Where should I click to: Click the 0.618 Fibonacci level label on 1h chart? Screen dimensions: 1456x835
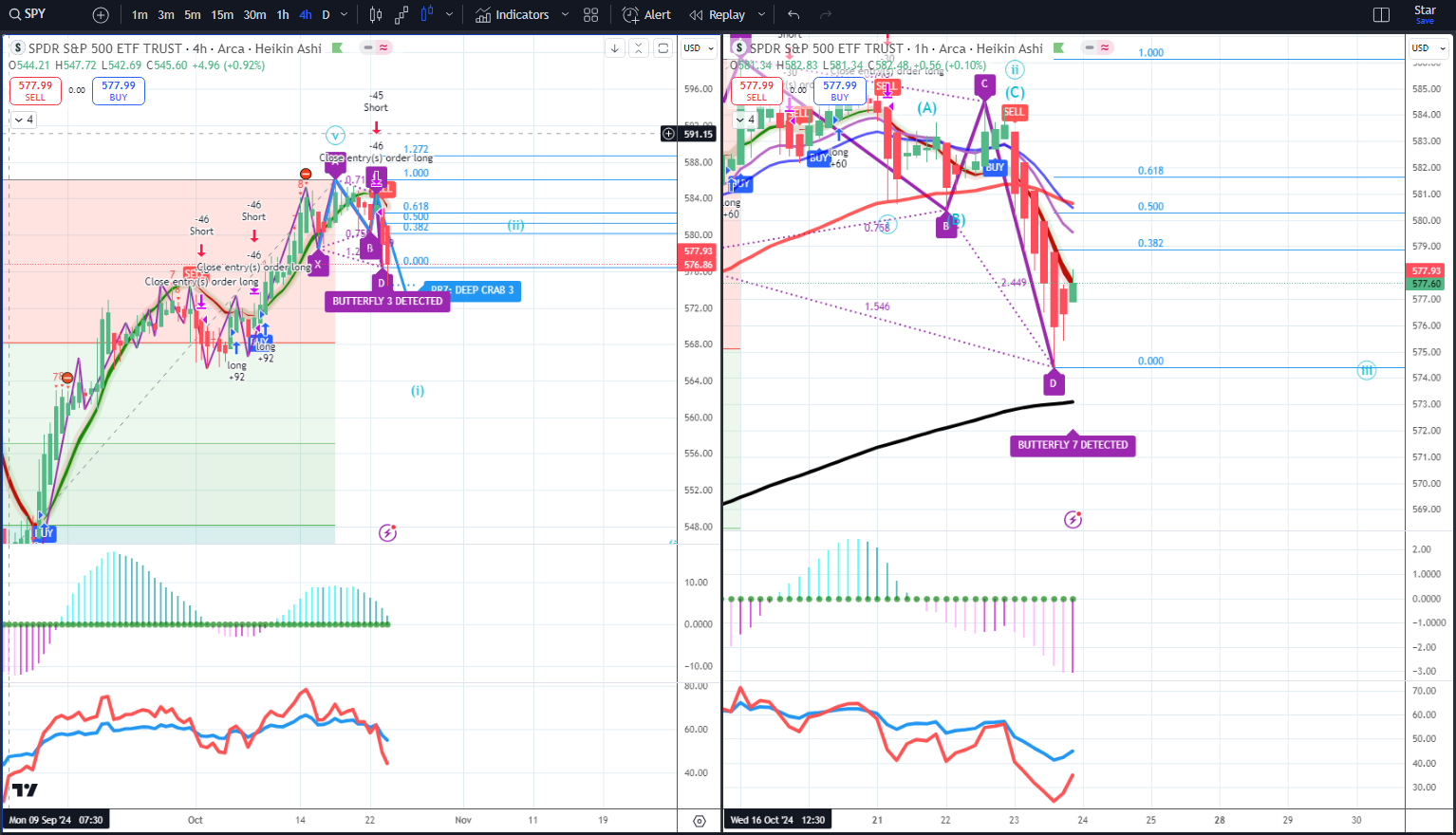(x=1150, y=171)
